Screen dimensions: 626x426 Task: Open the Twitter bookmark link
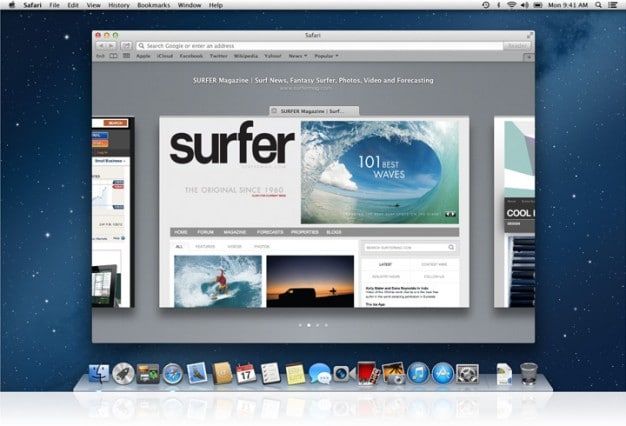tap(218, 56)
